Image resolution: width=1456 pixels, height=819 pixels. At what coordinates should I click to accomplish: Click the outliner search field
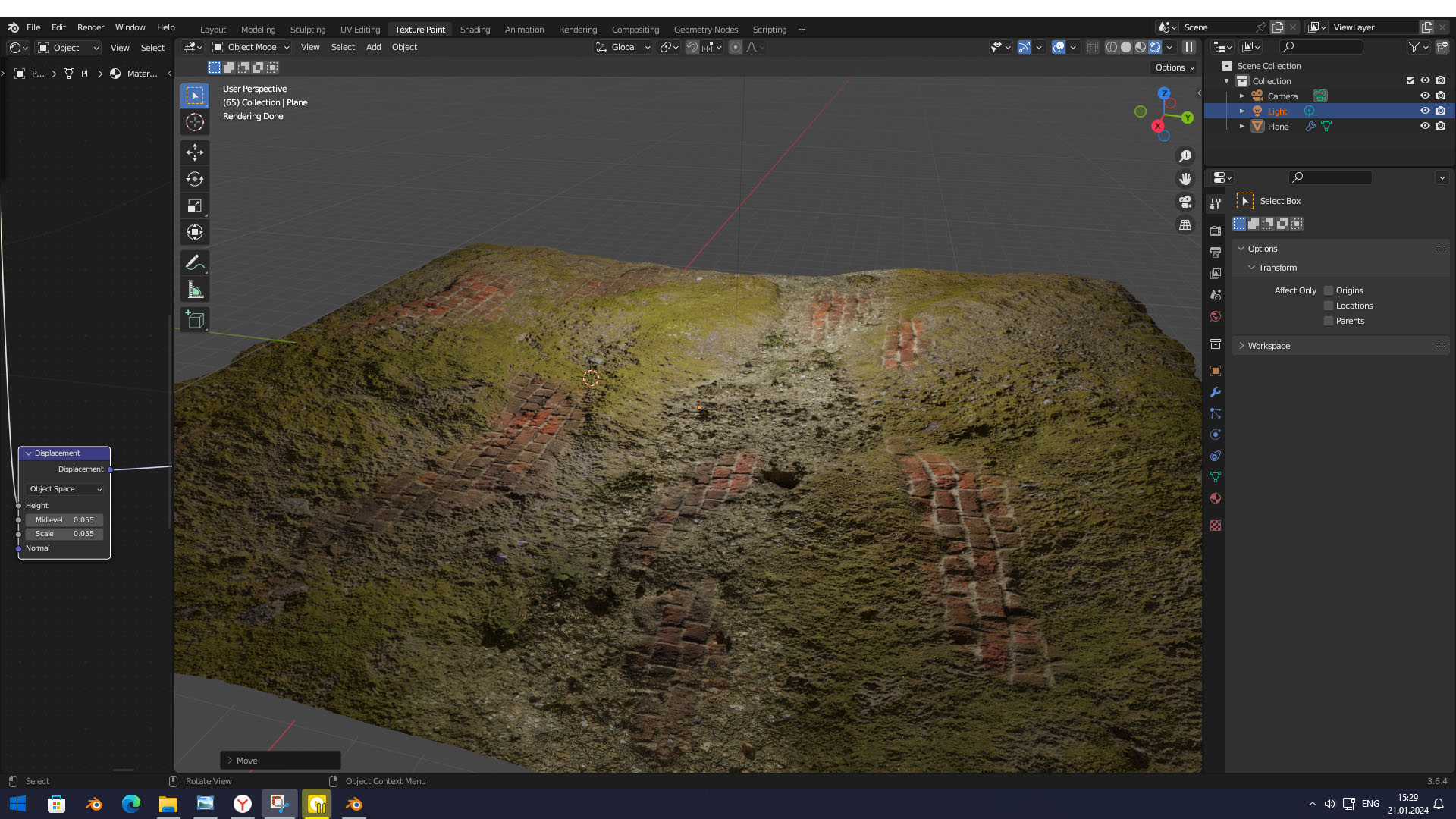point(1321,47)
